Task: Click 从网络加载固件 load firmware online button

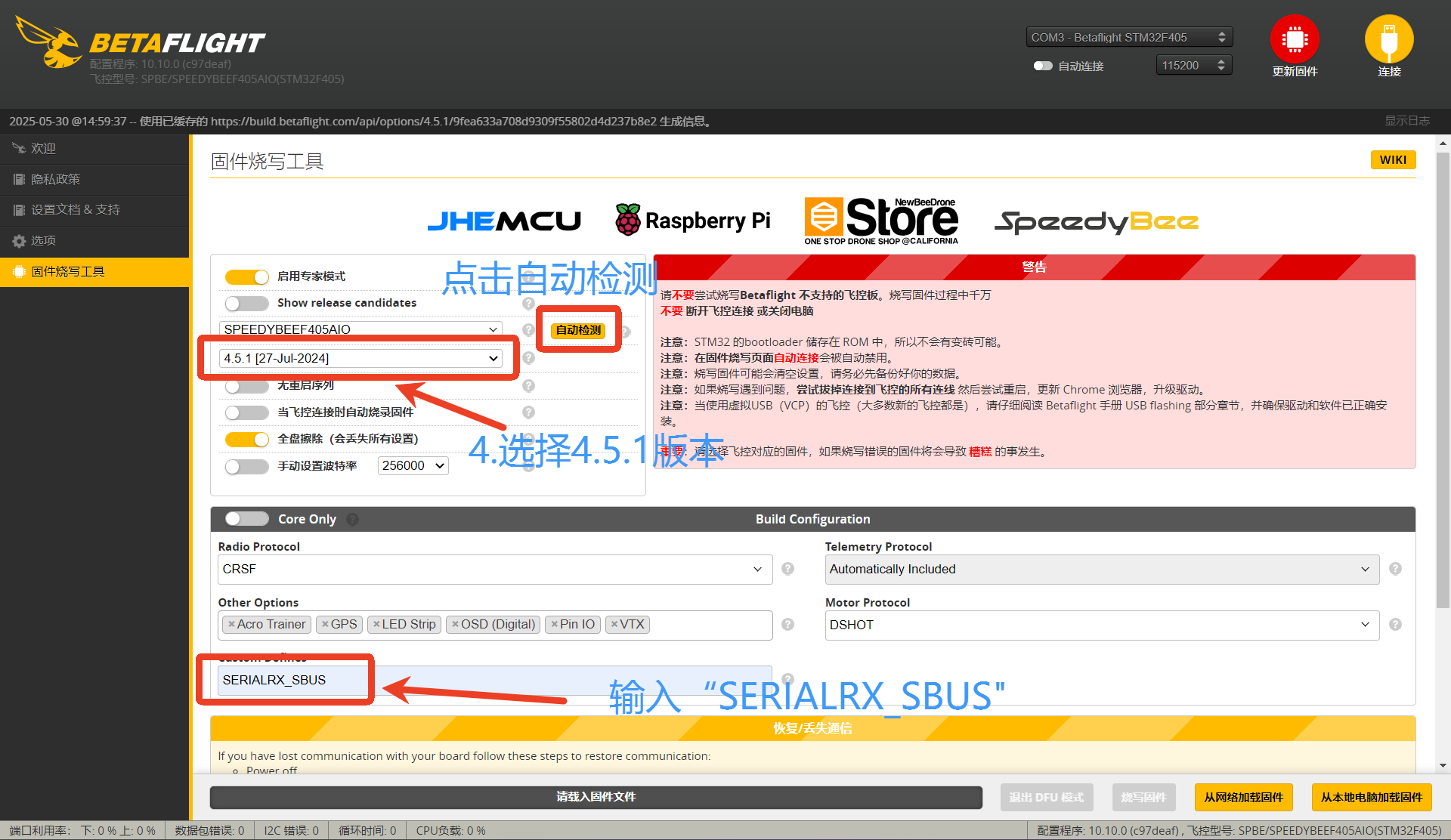Action: click(1243, 797)
